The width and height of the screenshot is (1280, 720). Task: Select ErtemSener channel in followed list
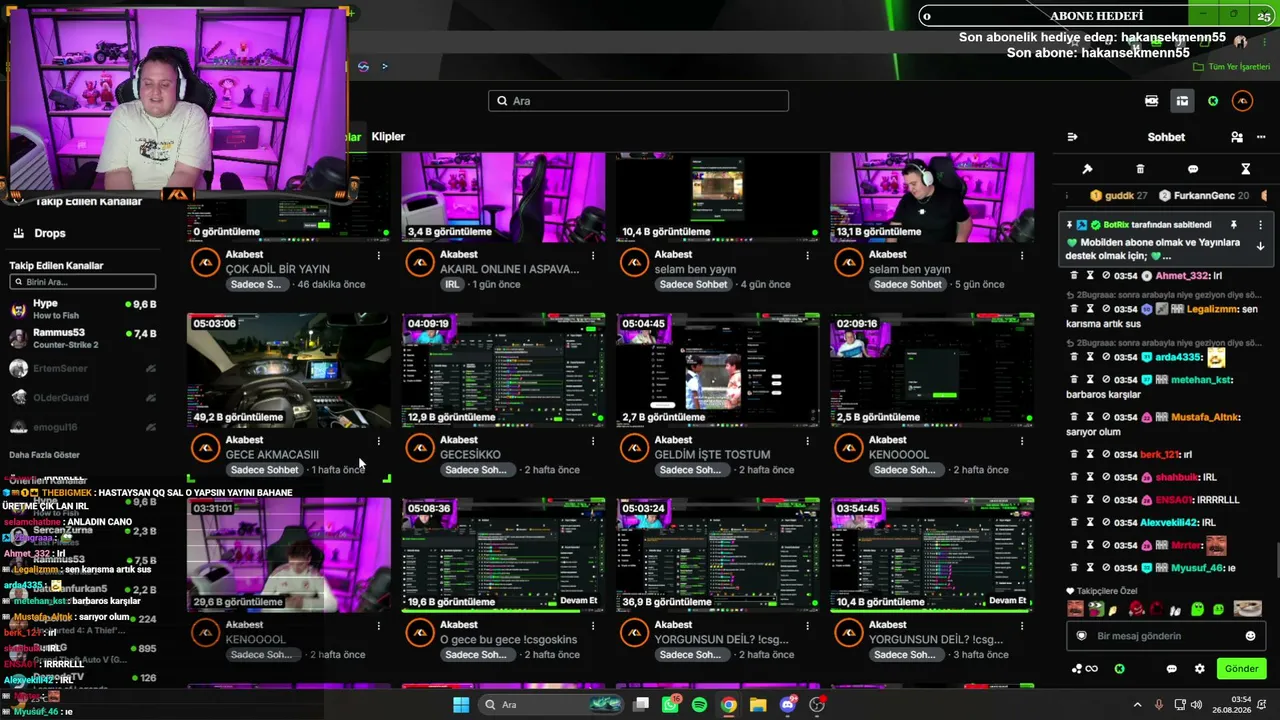pos(82,369)
